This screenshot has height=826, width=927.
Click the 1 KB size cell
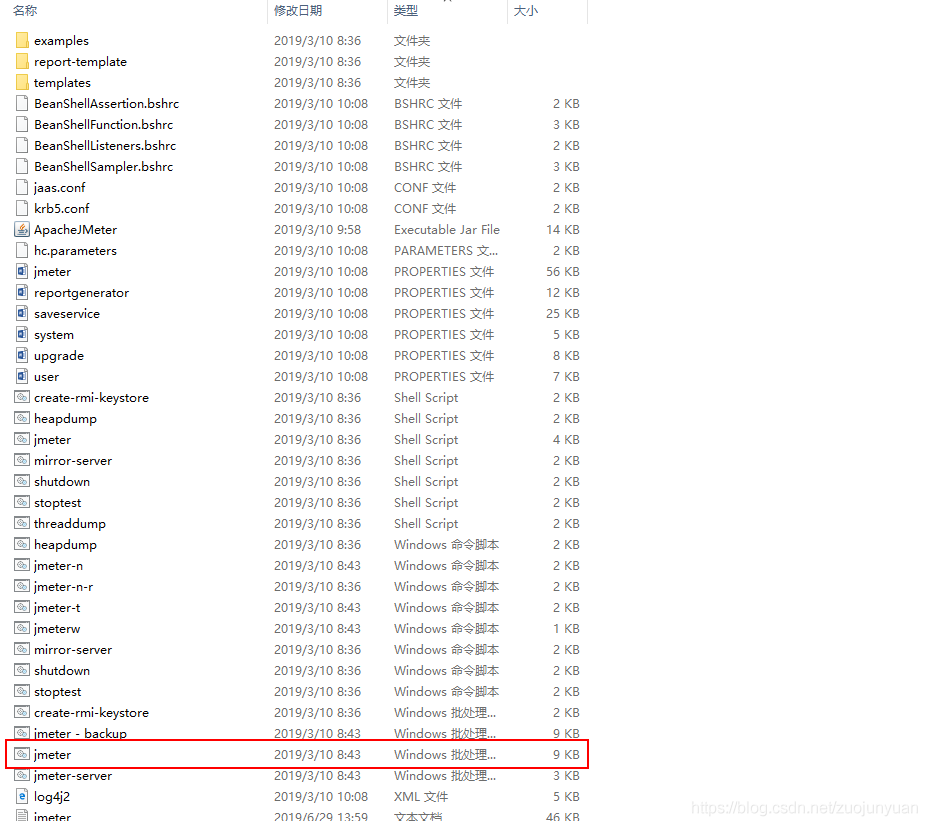point(566,629)
